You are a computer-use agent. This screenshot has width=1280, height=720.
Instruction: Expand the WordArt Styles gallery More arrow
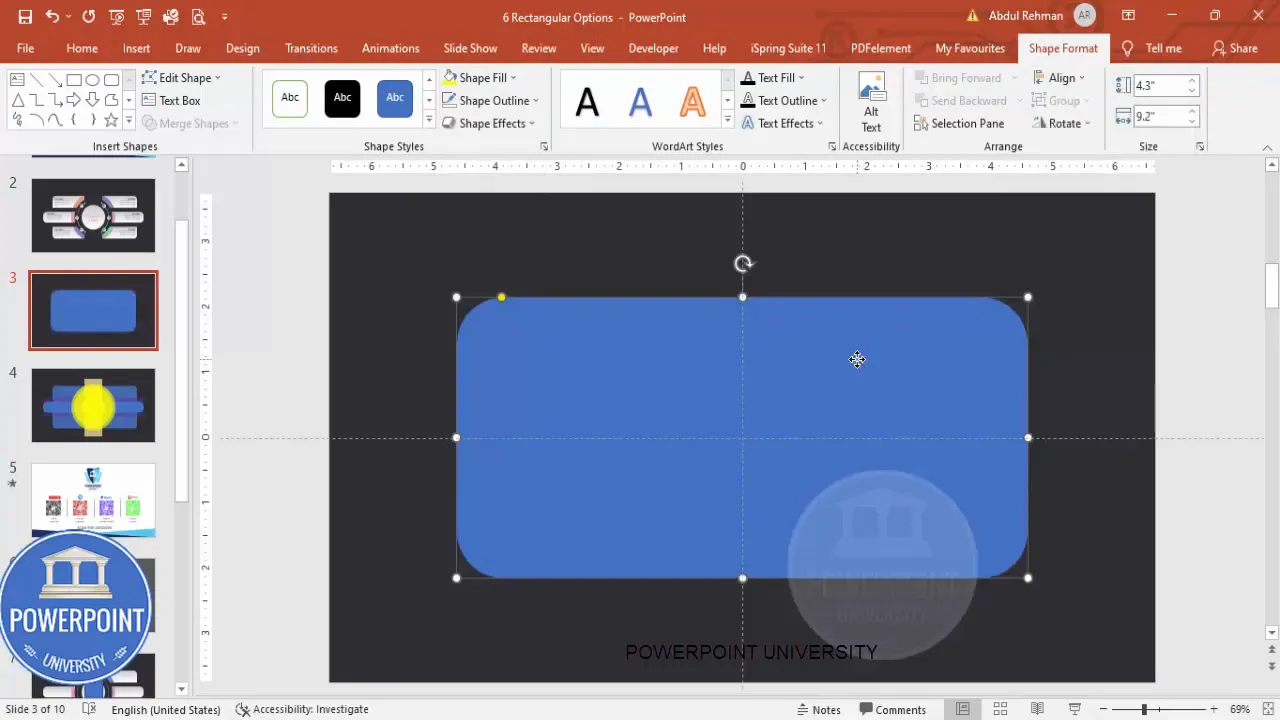(727, 120)
